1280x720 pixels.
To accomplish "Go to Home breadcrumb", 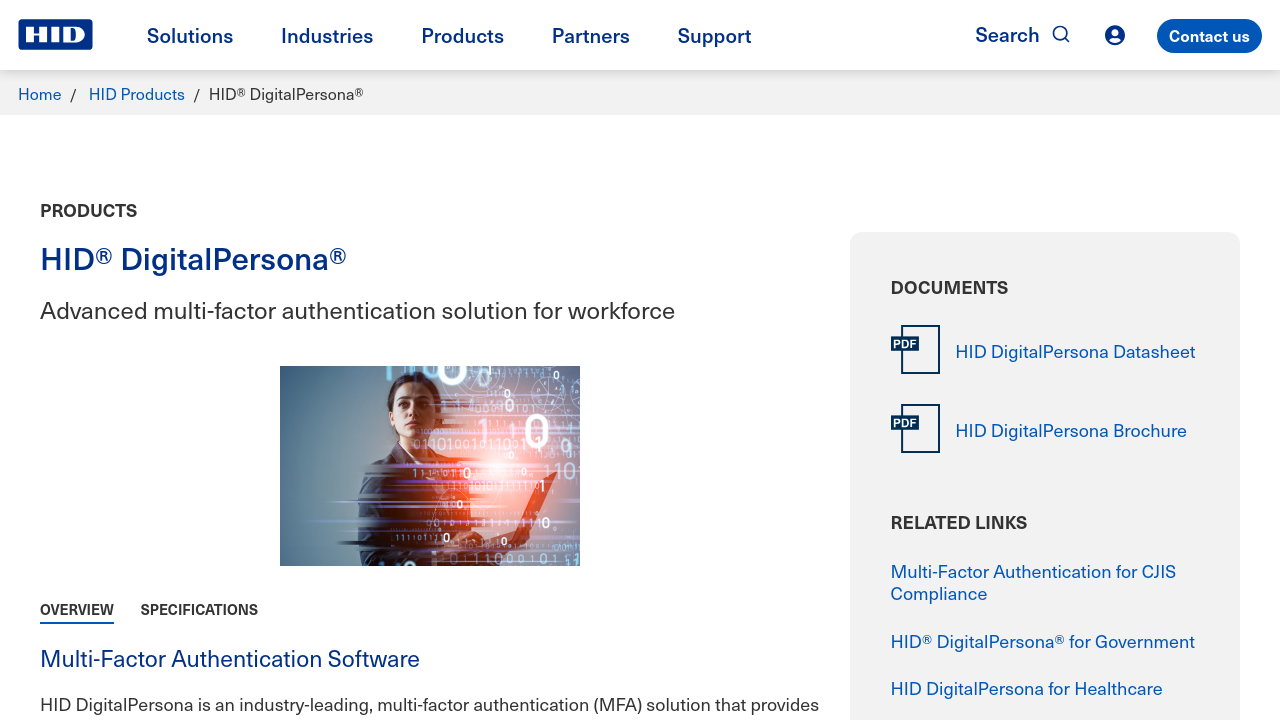I will 40,94.
